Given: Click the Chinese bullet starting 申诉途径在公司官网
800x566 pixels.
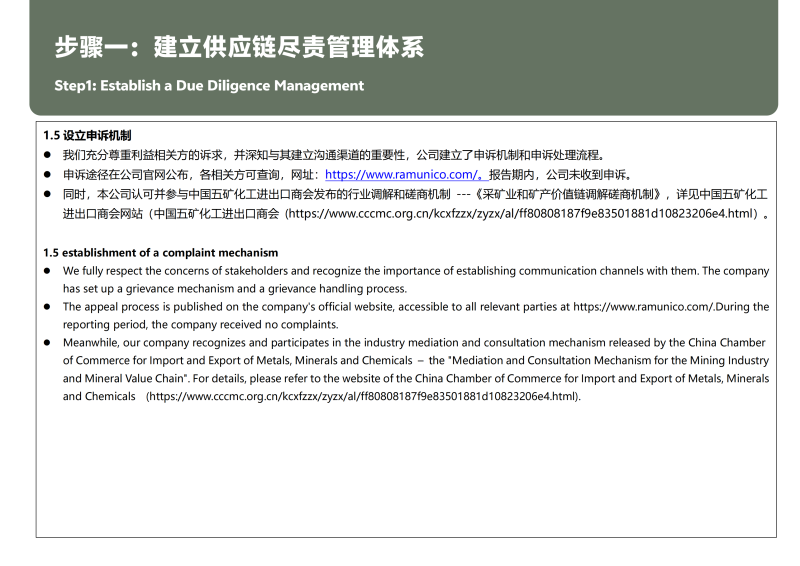Looking at the screenshot, I should coord(190,175).
